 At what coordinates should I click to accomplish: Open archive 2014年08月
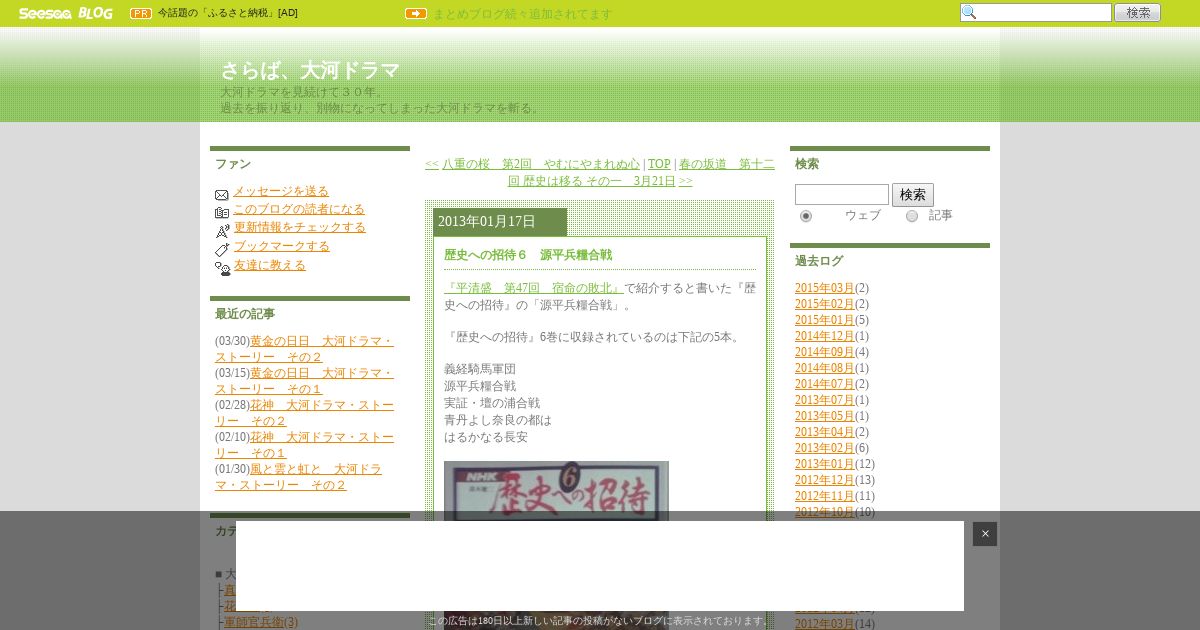825,368
